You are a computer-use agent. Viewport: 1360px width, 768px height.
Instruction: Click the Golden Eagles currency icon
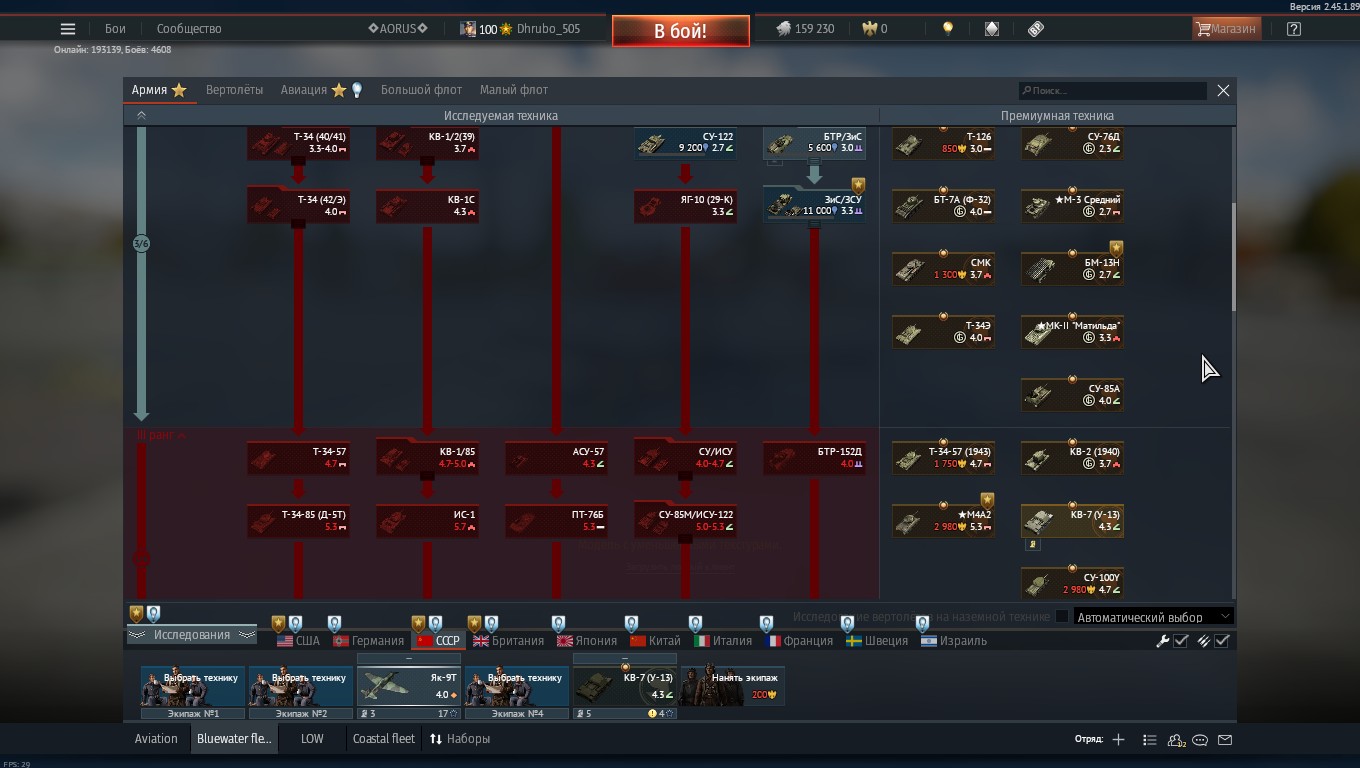tap(869, 29)
